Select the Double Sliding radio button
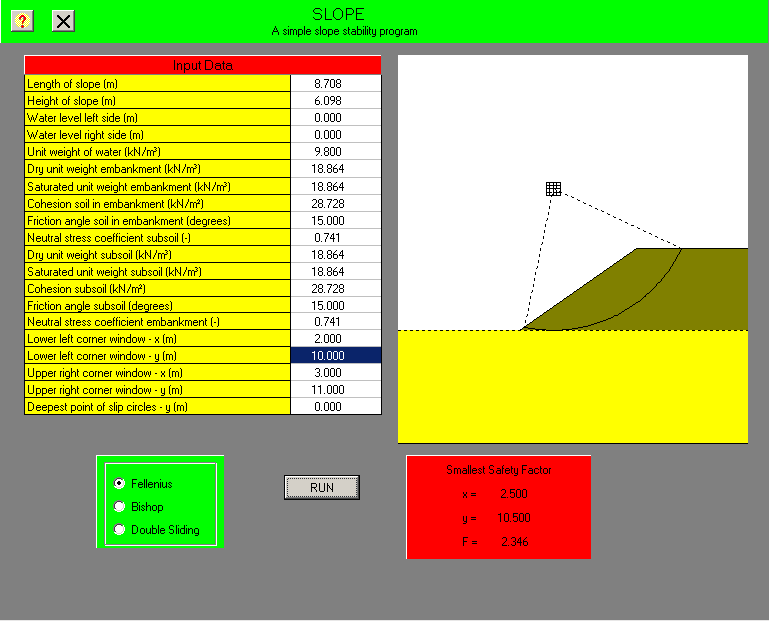The image size is (769, 621). 120,530
